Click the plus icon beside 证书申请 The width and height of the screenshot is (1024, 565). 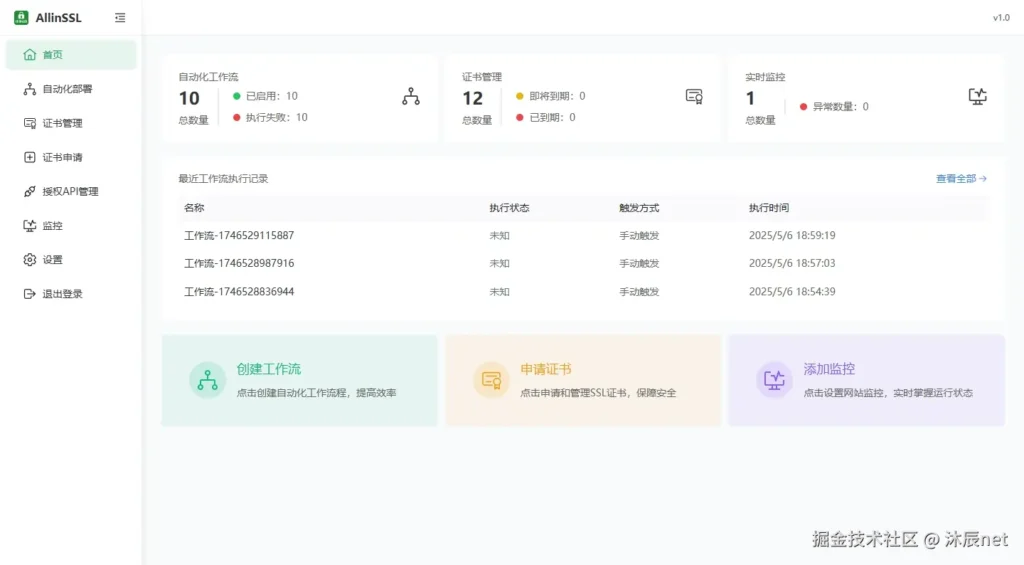point(29,157)
